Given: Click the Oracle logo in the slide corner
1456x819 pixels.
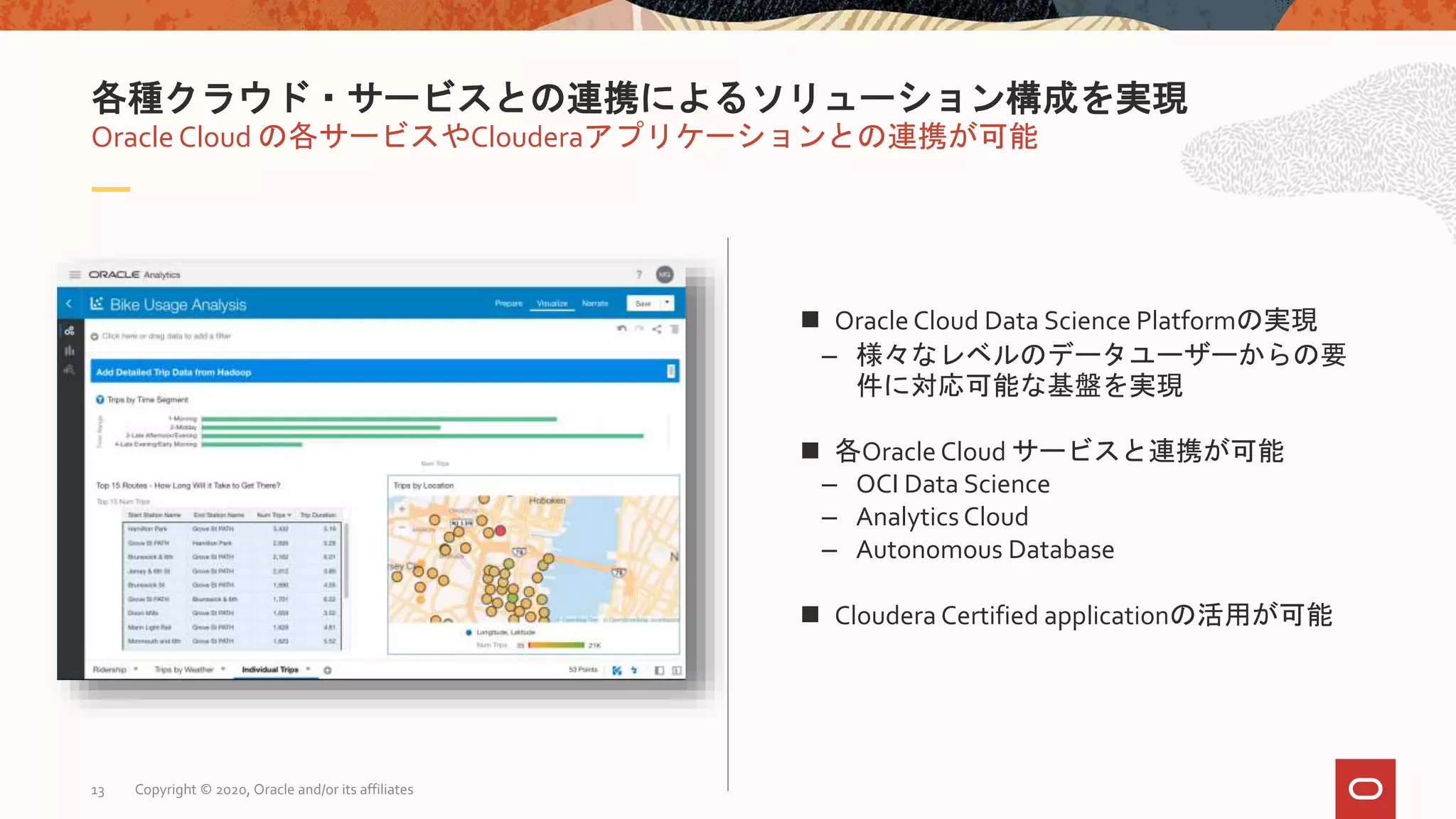Looking at the screenshot, I should click(1365, 788).
